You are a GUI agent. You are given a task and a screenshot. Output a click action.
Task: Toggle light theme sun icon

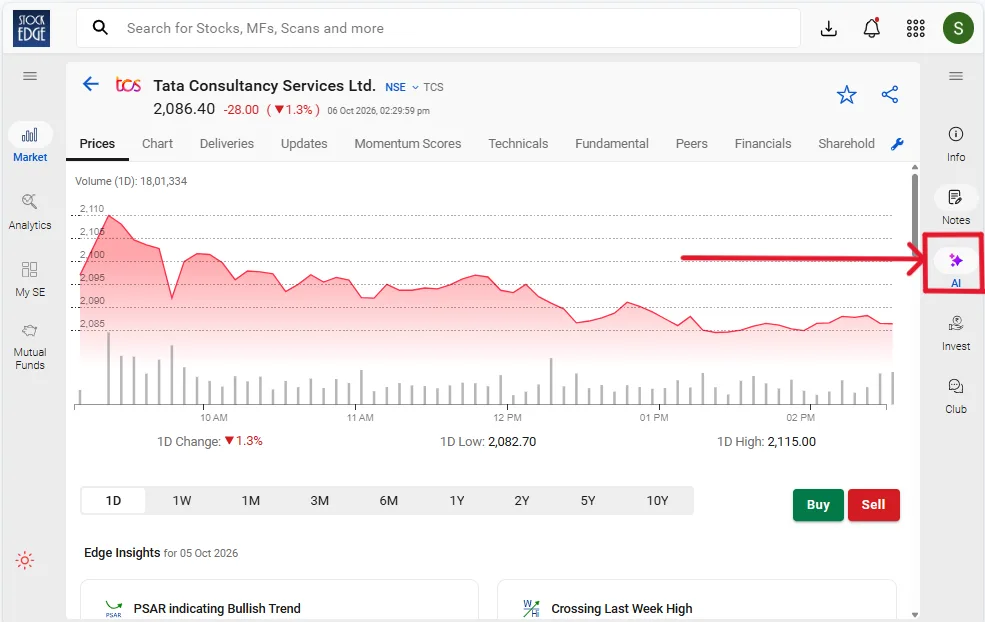24,560
